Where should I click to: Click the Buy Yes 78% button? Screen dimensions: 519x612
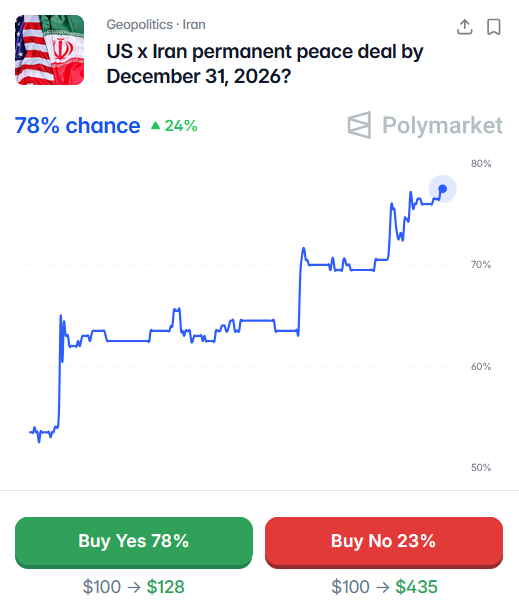134,542
